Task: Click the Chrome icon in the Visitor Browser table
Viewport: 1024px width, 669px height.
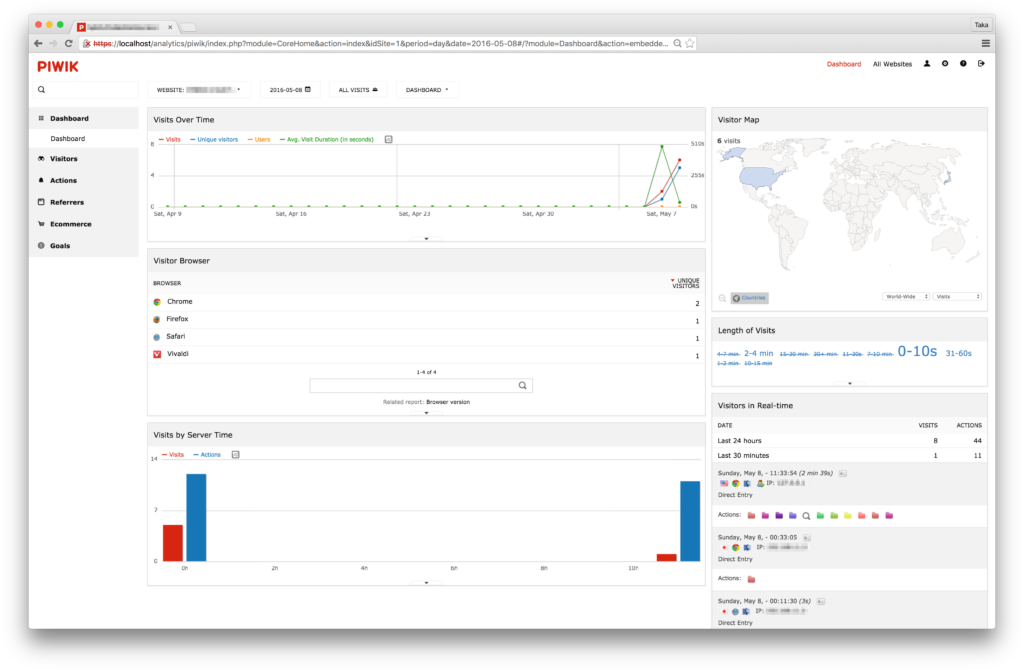Action: coord(157,302)
